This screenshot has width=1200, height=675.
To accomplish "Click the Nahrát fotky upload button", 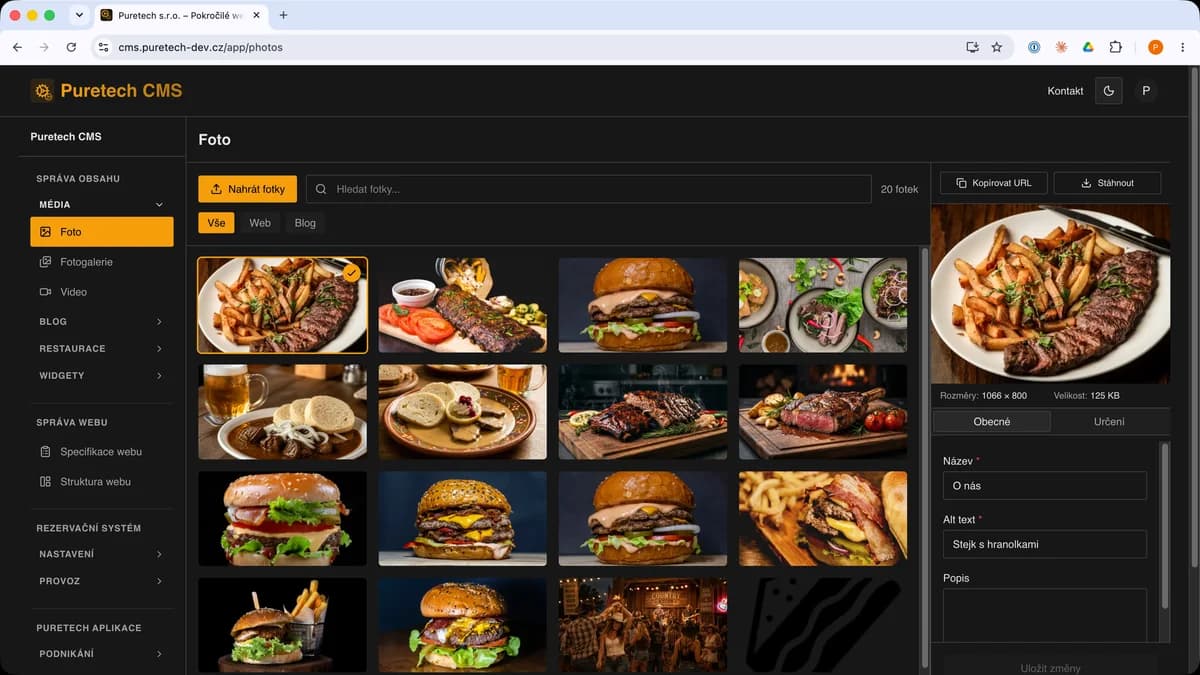I will 247,189.
